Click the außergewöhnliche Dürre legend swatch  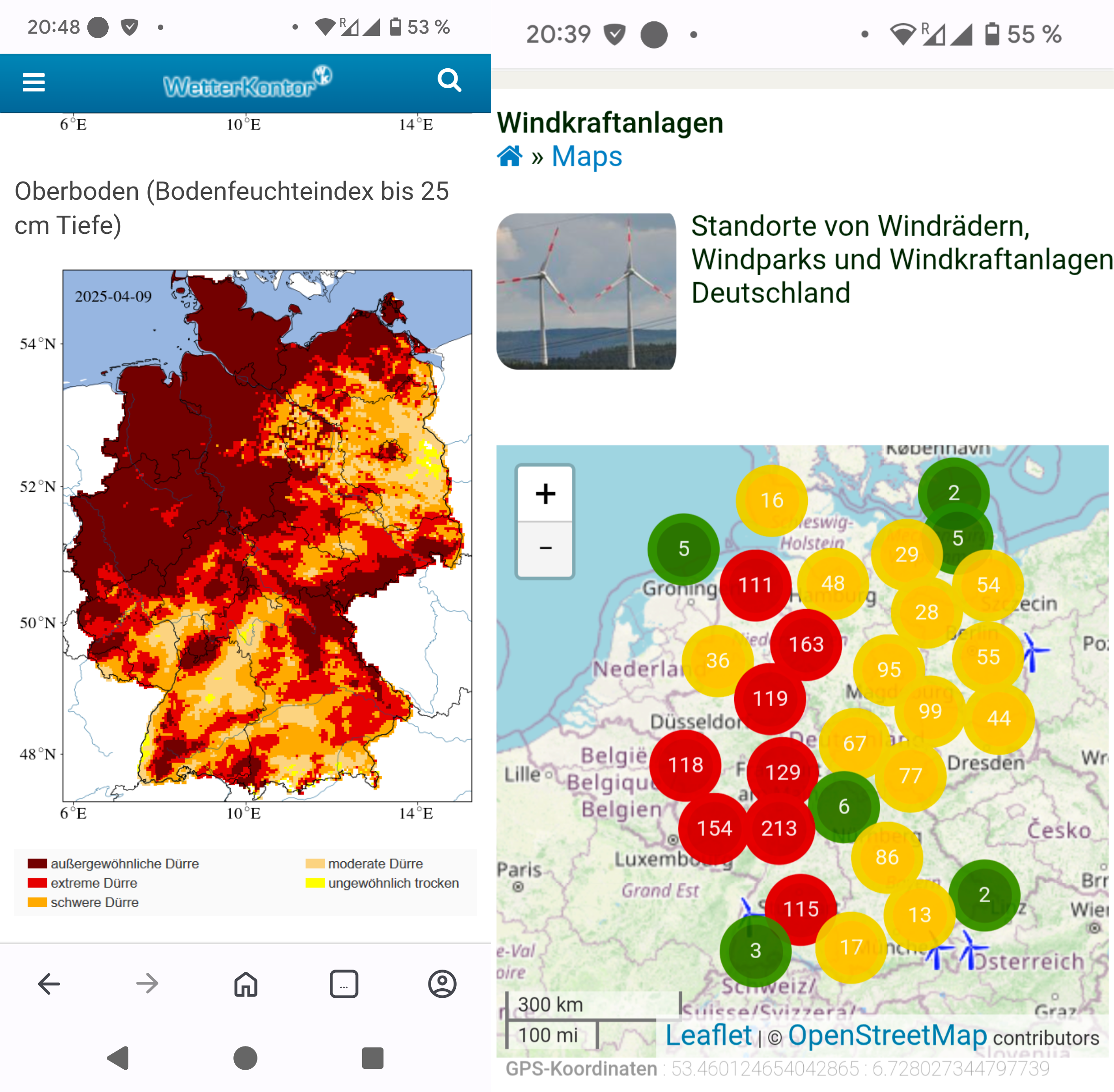tap(37, 863)
